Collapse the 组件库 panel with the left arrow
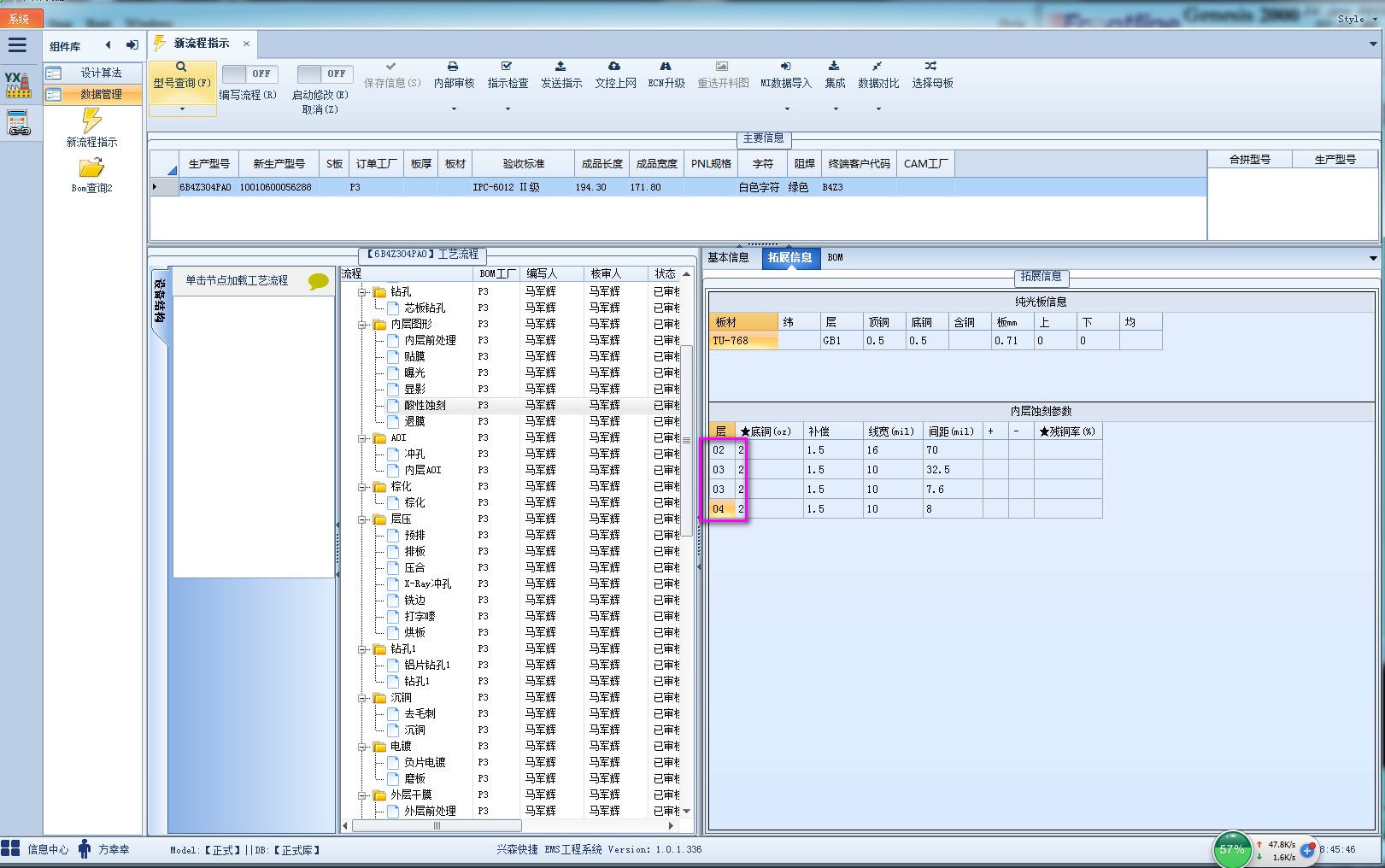1385x868 pixels. (x=108, y=45)
